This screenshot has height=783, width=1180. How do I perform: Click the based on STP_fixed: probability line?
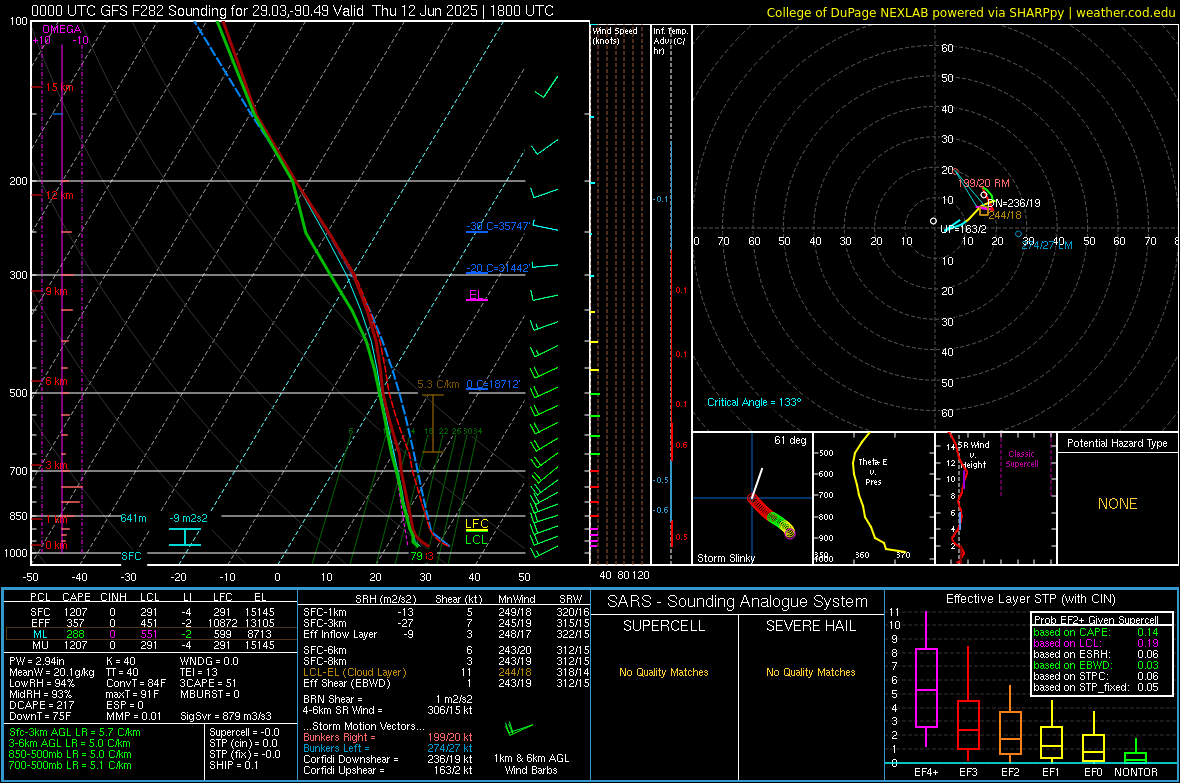(x=1096, y=687)
